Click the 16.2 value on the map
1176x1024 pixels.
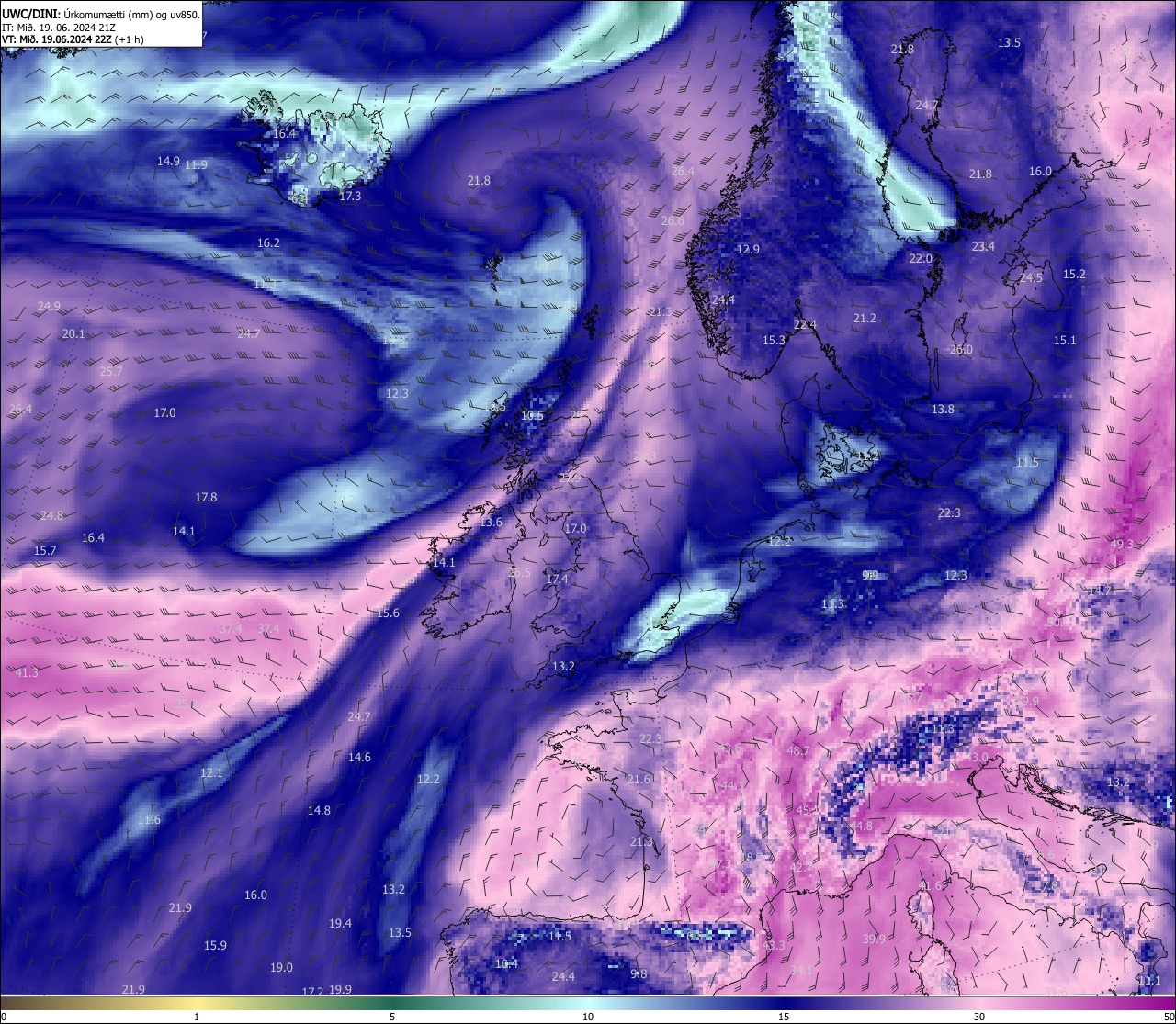(268, 242)
